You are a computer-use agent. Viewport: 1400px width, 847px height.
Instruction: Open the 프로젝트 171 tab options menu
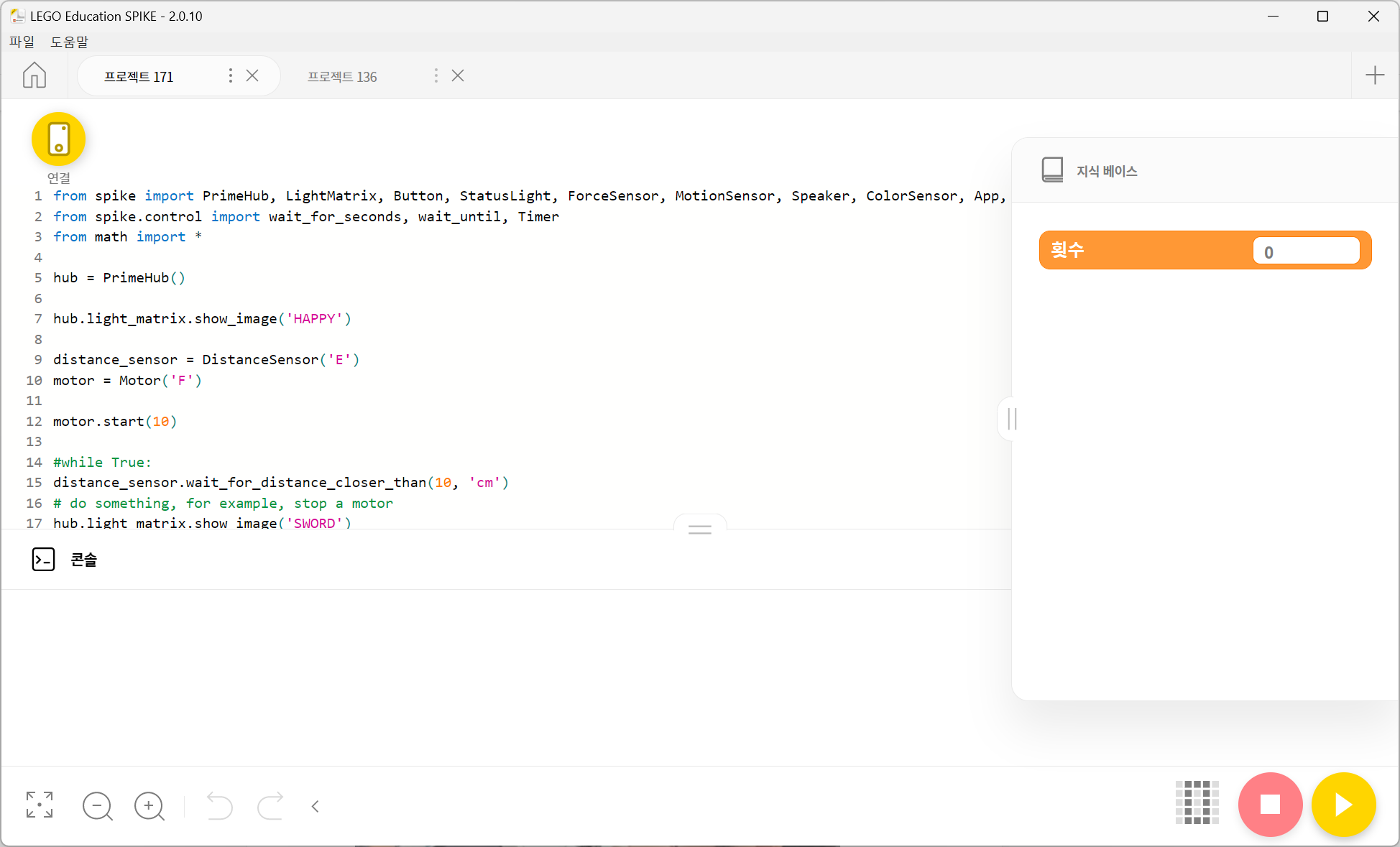coord(230,75)
